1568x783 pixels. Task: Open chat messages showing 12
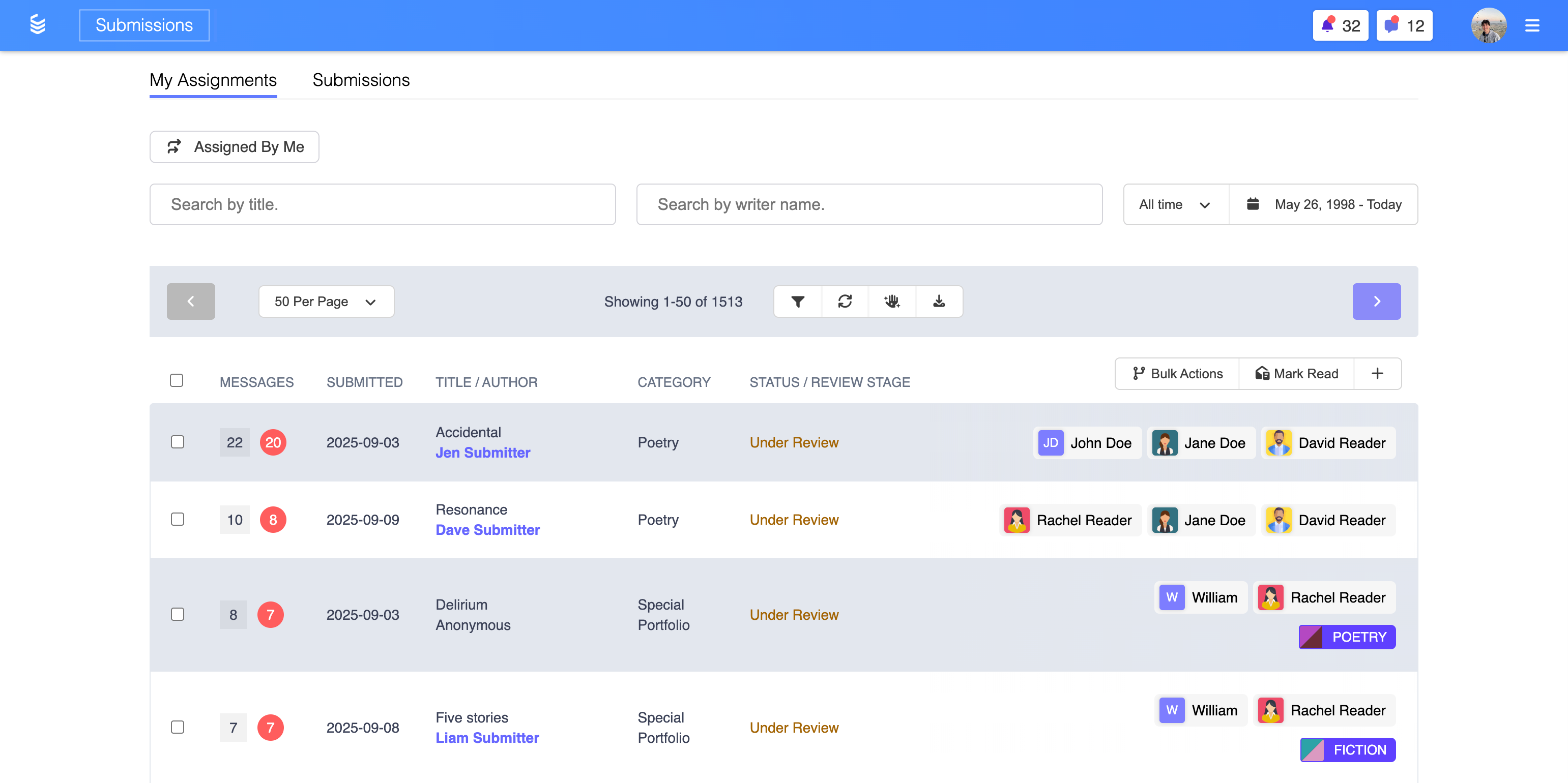[x=1404, y=25]
